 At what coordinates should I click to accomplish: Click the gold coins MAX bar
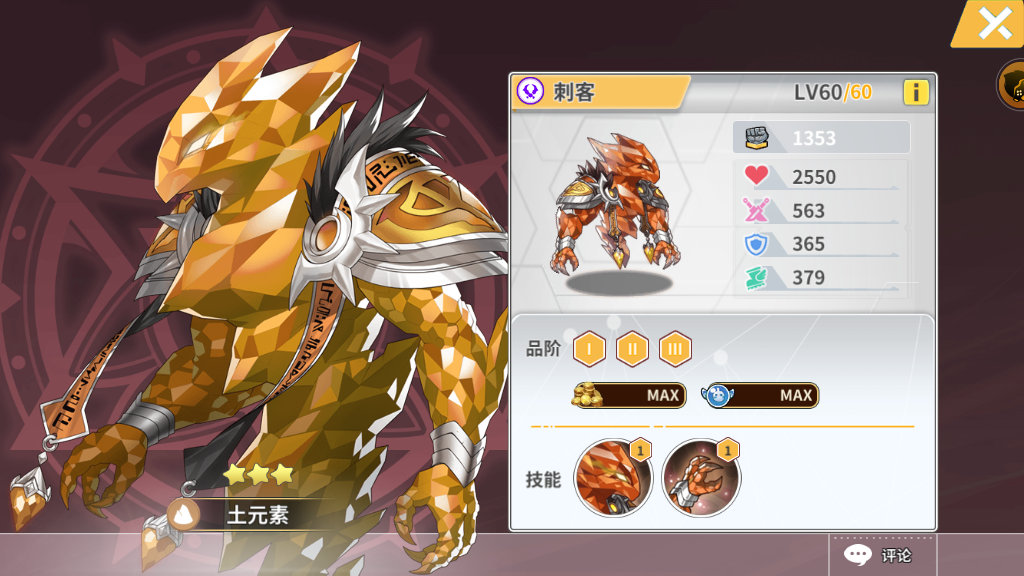[629, 395]
